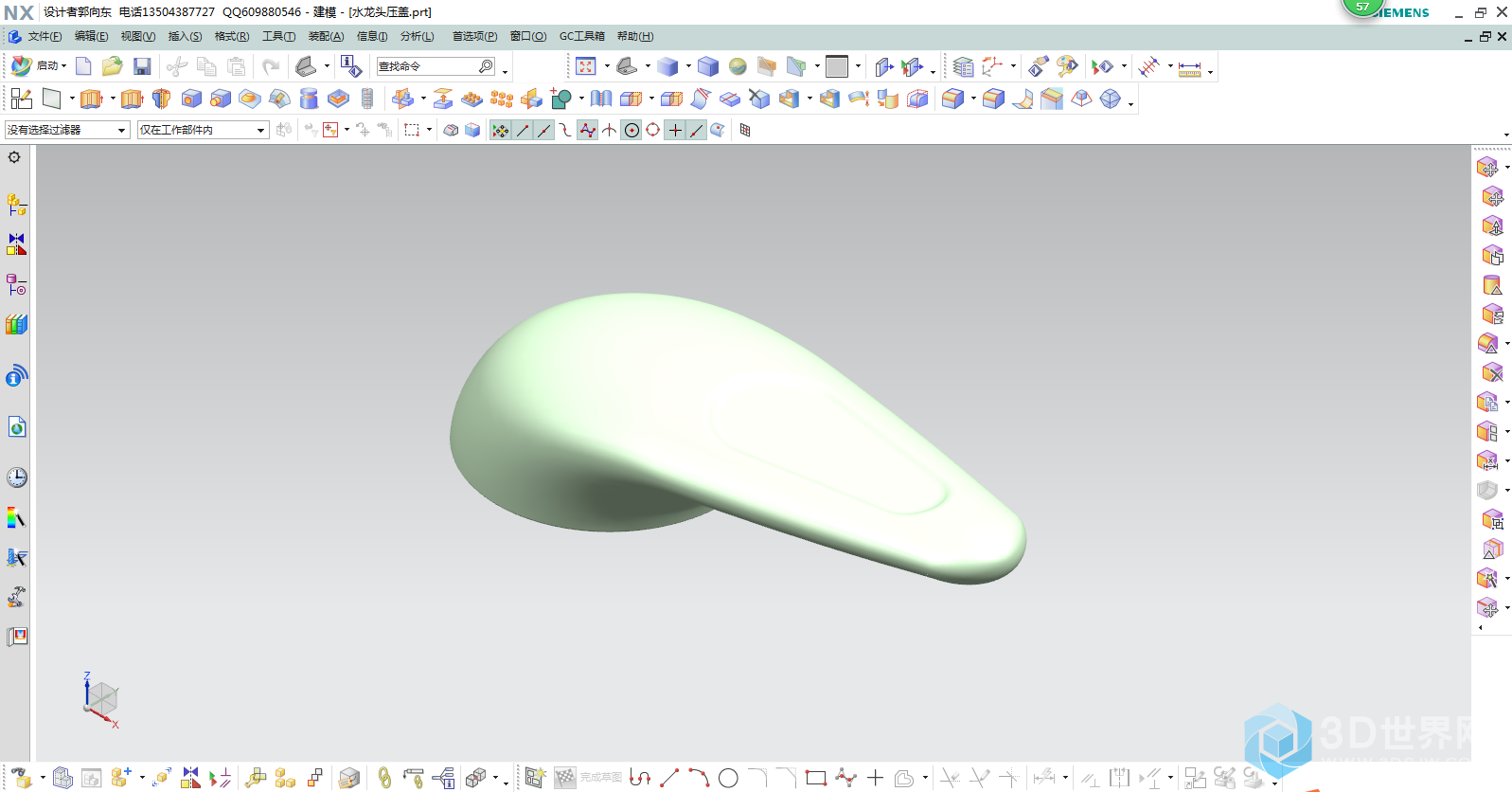
Task: Open the Part Navigator in left sidebar
Action: pyautogui.click(x=17, y=284)
